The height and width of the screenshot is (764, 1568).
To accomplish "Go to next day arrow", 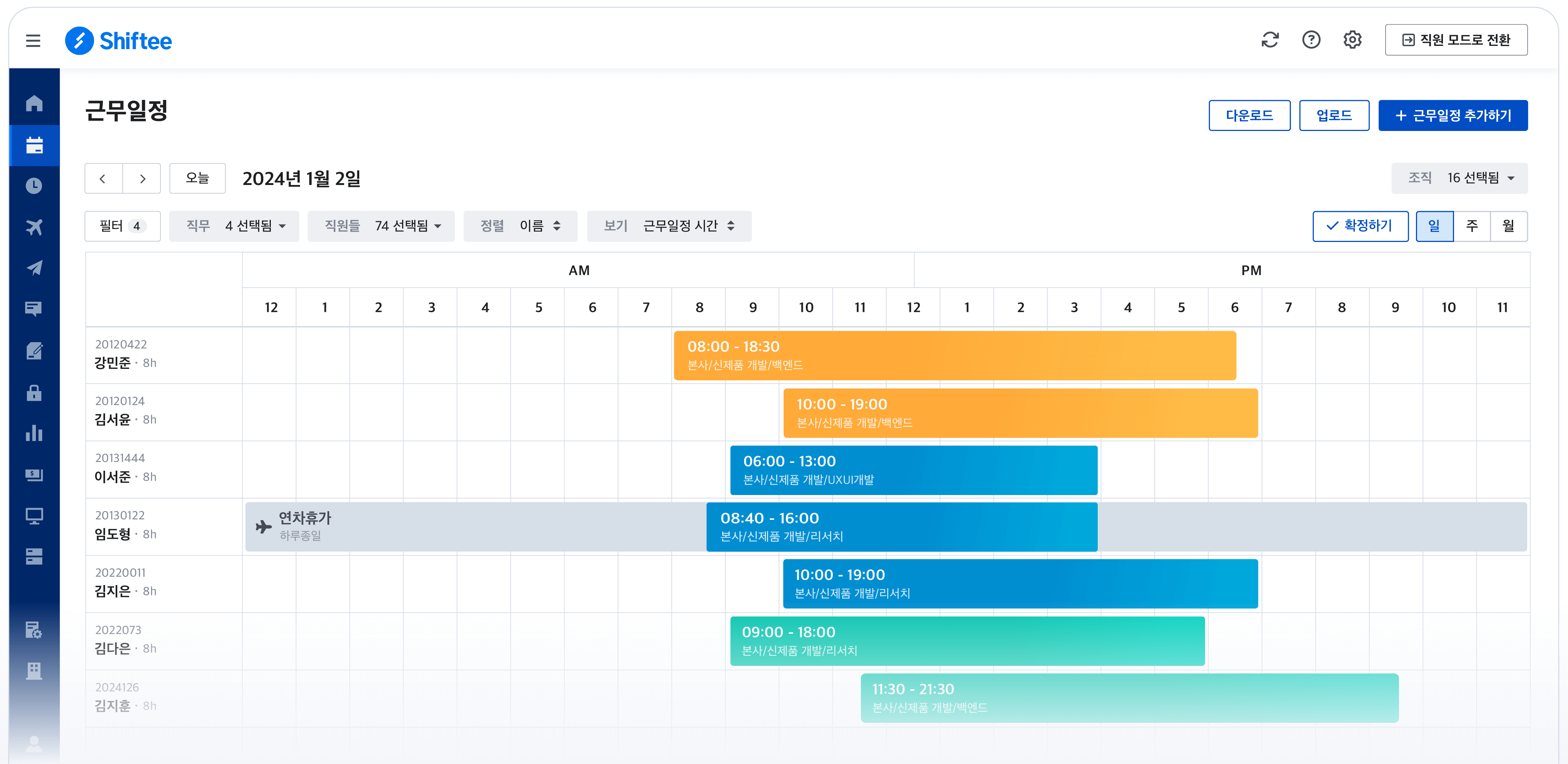I will (x=142, y=178).
